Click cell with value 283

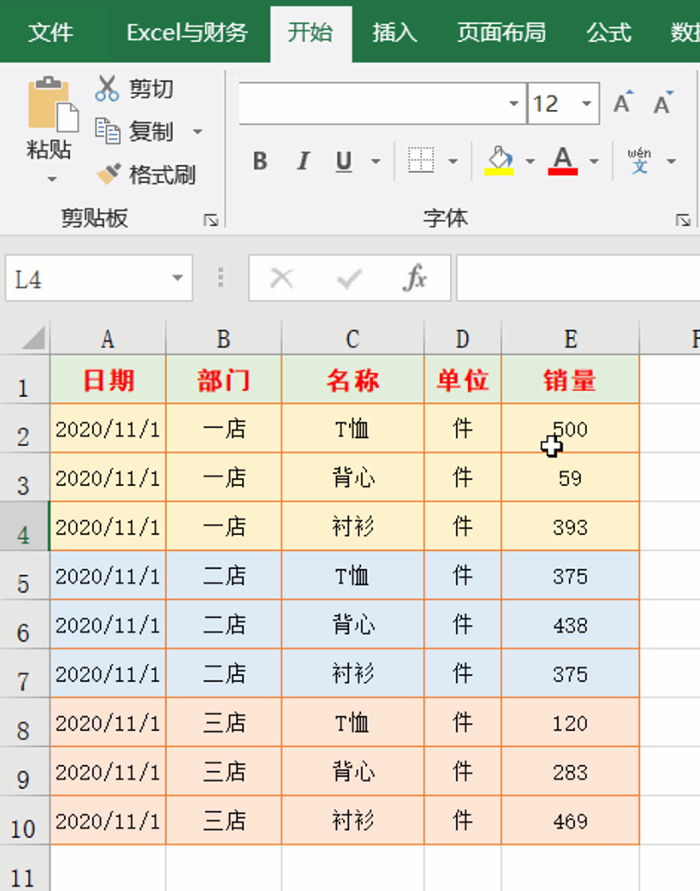570,771
